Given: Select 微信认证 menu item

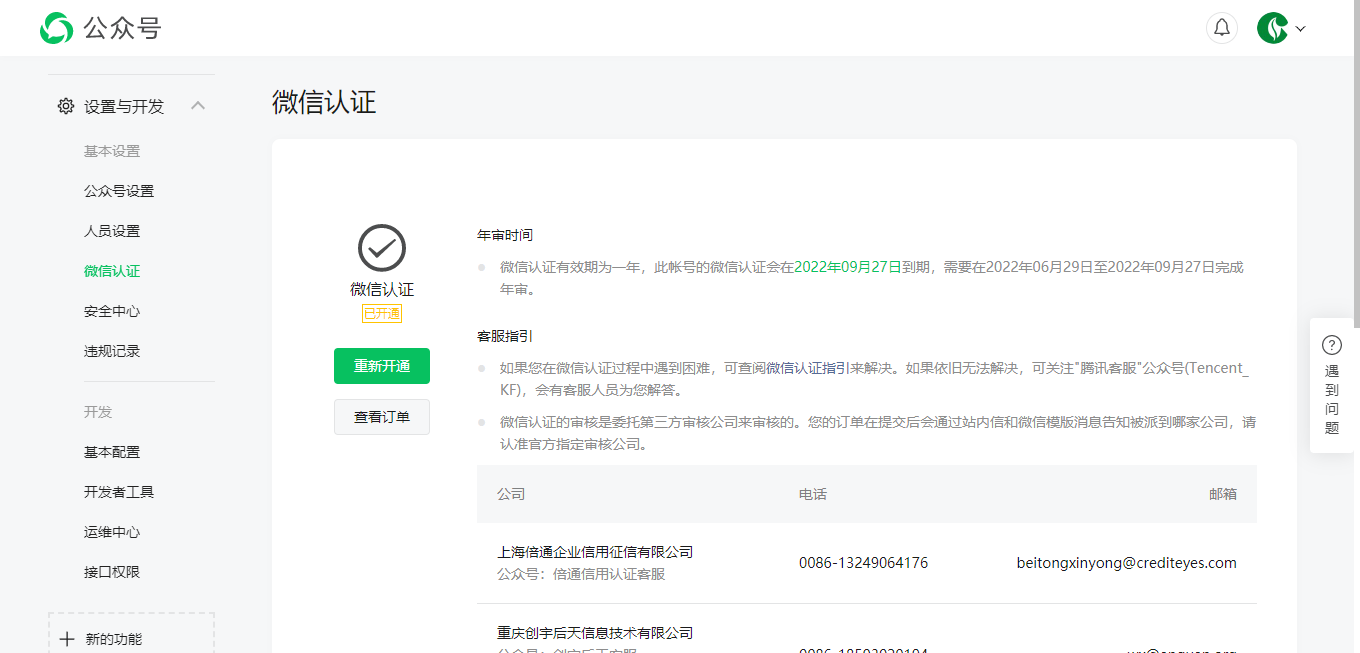Looking at the screenshot, I should [112, 271].
